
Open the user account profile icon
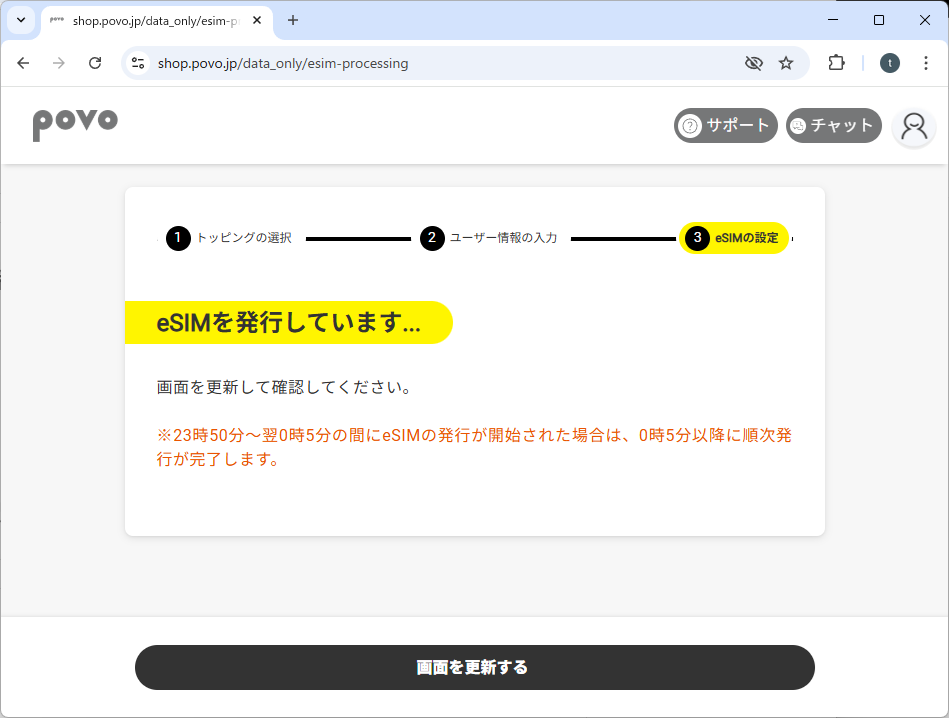(x=914, y=127)
